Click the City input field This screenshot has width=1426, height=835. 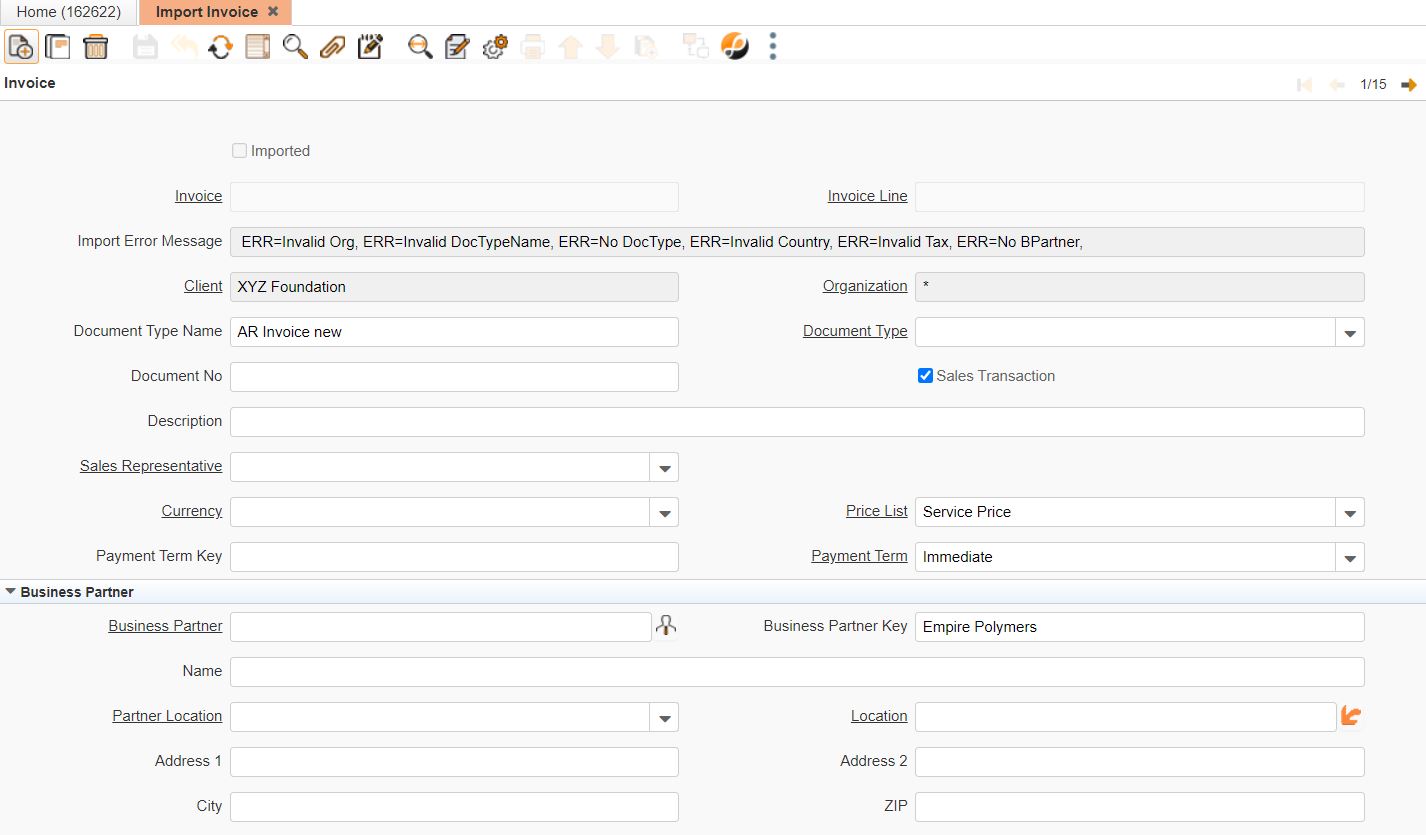pos(454,807)
